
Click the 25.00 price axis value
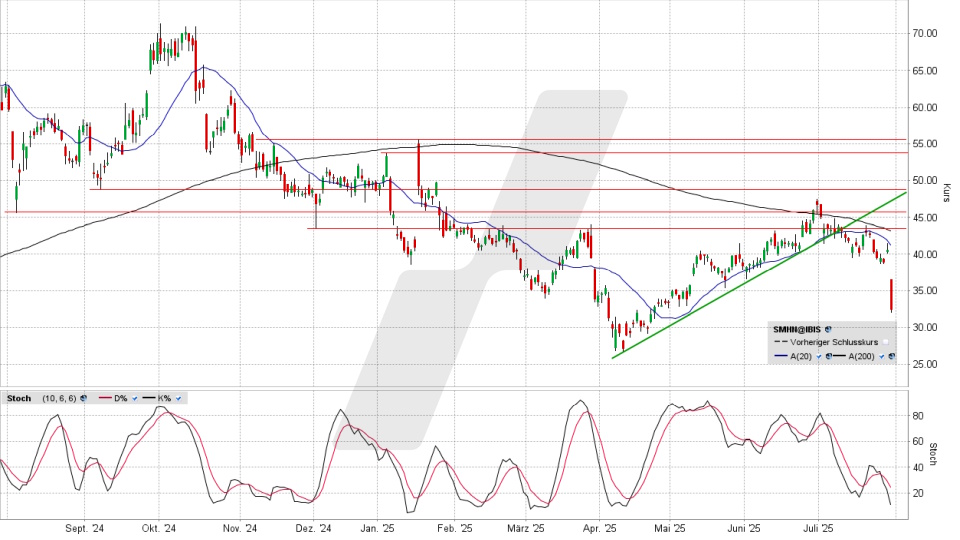tap(924, 364)
